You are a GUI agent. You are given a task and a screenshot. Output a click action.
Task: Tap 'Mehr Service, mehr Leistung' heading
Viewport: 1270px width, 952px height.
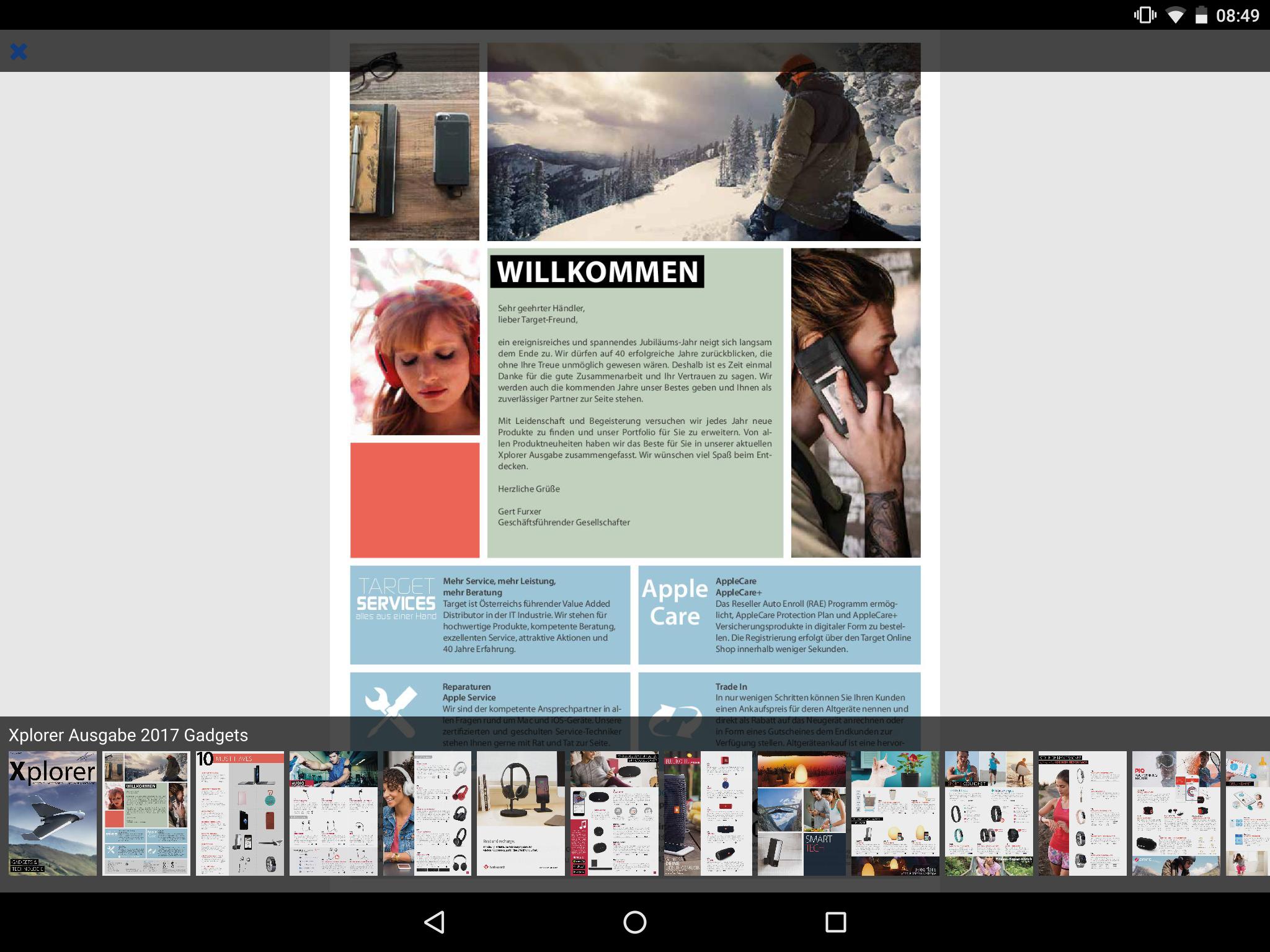[499, 581]
